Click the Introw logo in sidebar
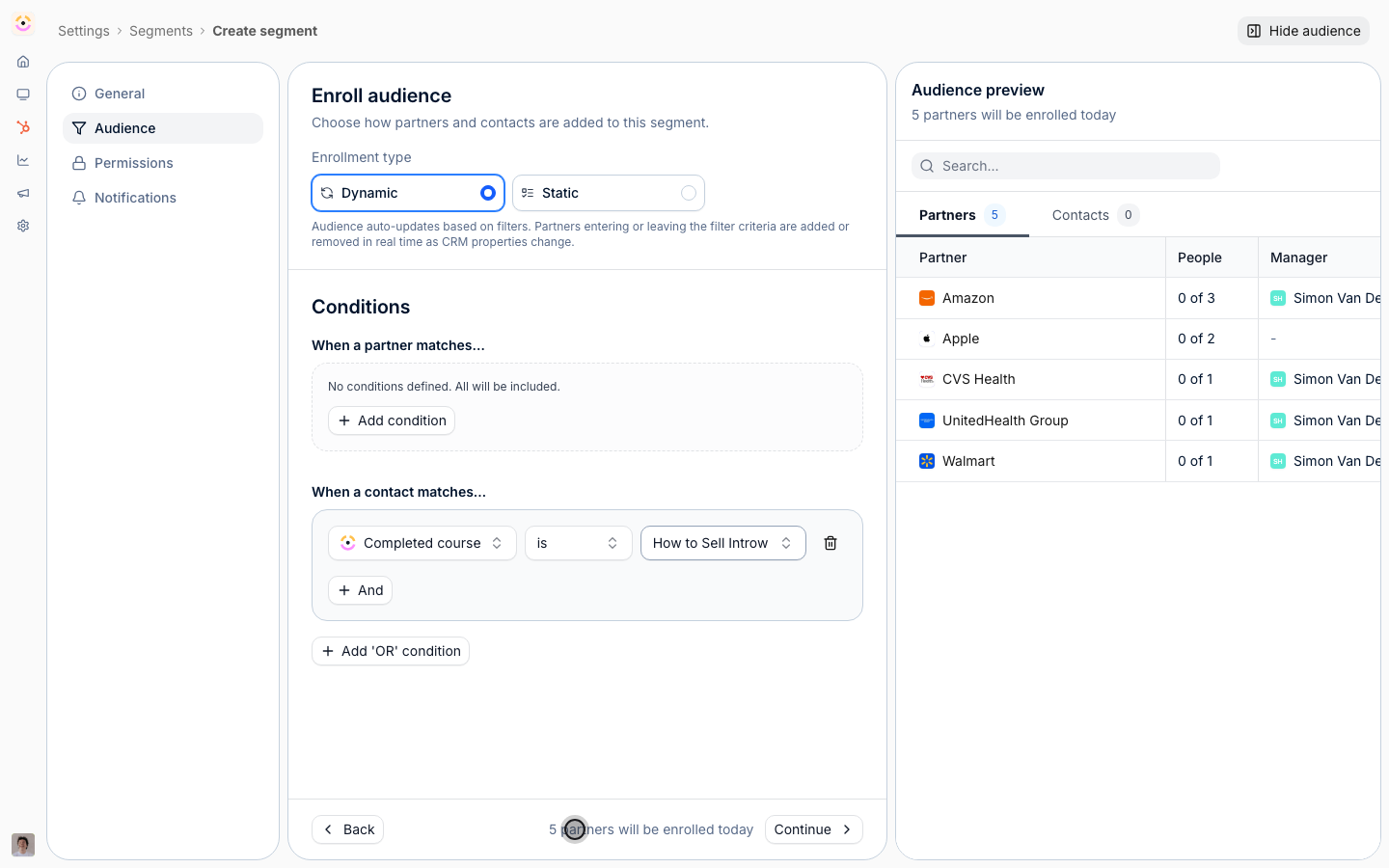1389x868 pixels. click(x=23, y=23)
